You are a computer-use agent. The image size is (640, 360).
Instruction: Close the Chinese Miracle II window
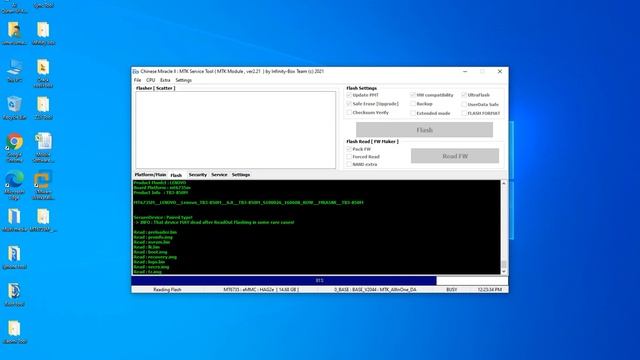(x=500, y=71)
